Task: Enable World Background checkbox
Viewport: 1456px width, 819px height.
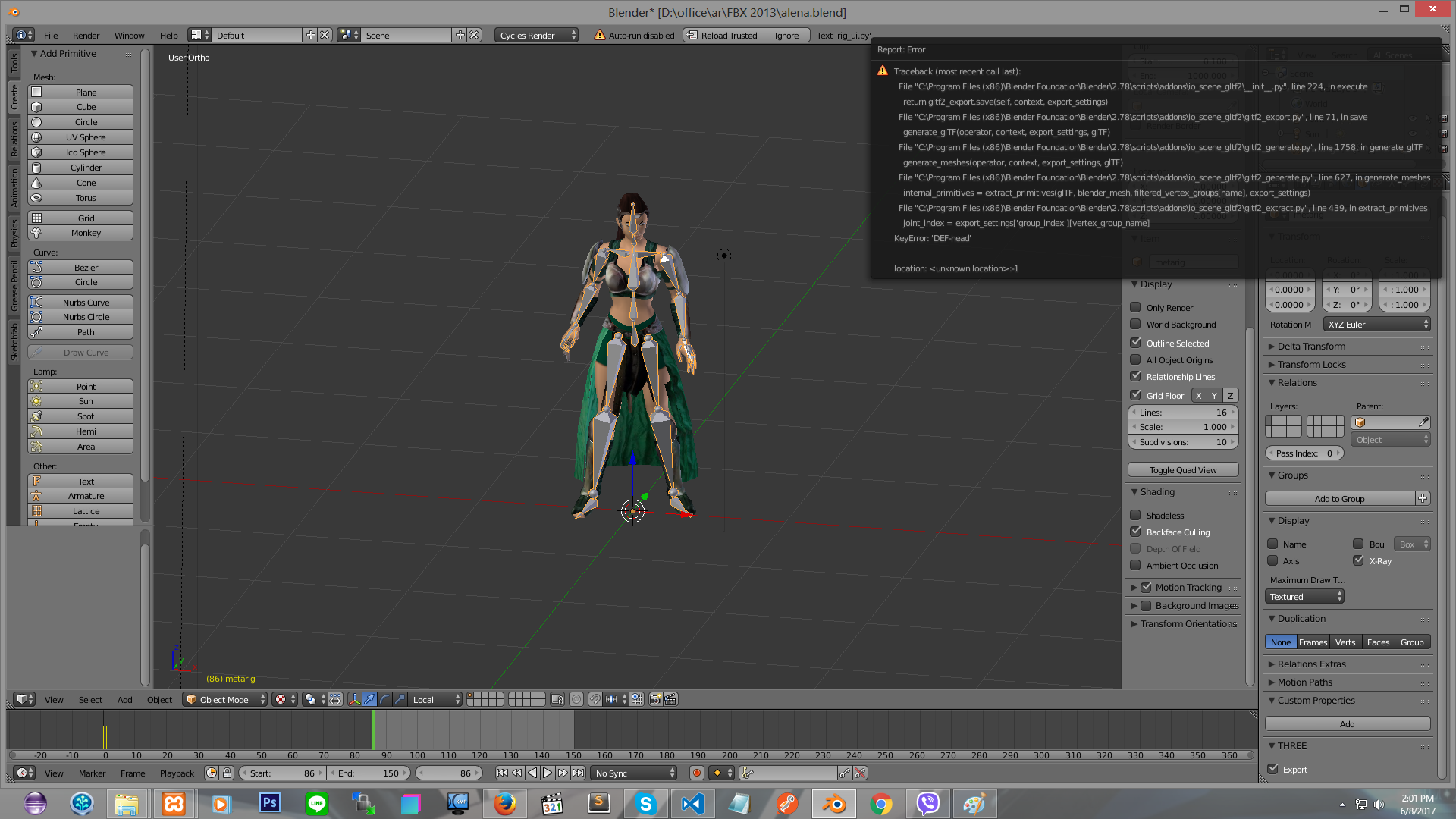Action: (1135, 324)
